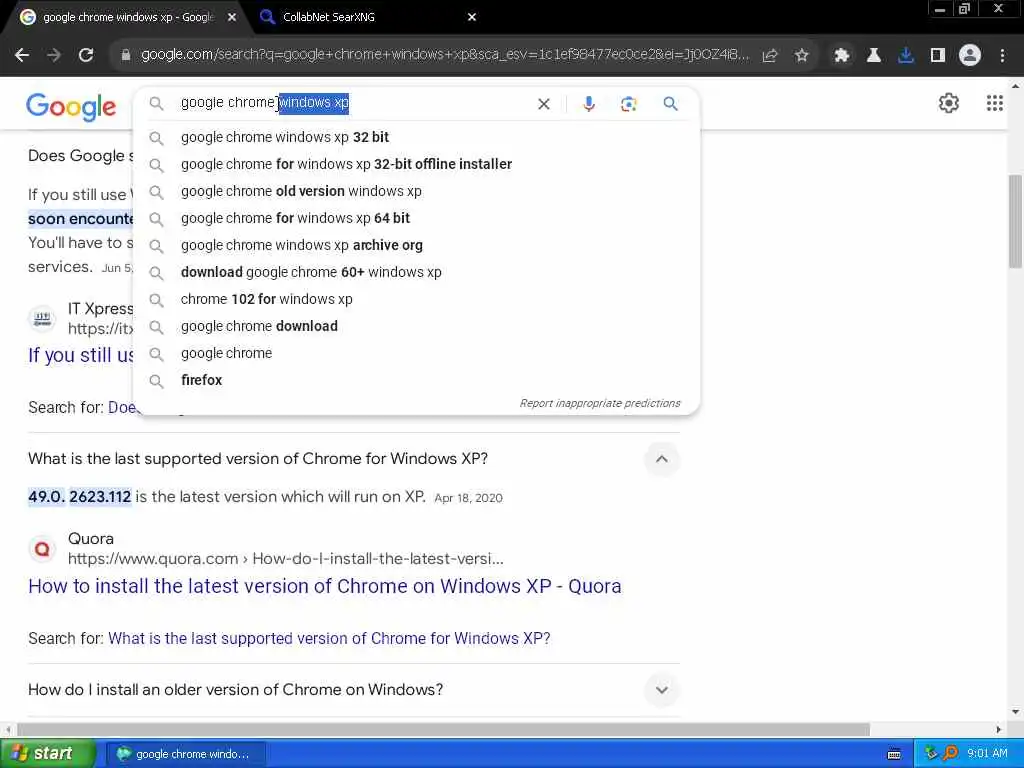1024x768 pixels.
Task: Click the lock icon in address bar
Action: (x=126, y=56)
